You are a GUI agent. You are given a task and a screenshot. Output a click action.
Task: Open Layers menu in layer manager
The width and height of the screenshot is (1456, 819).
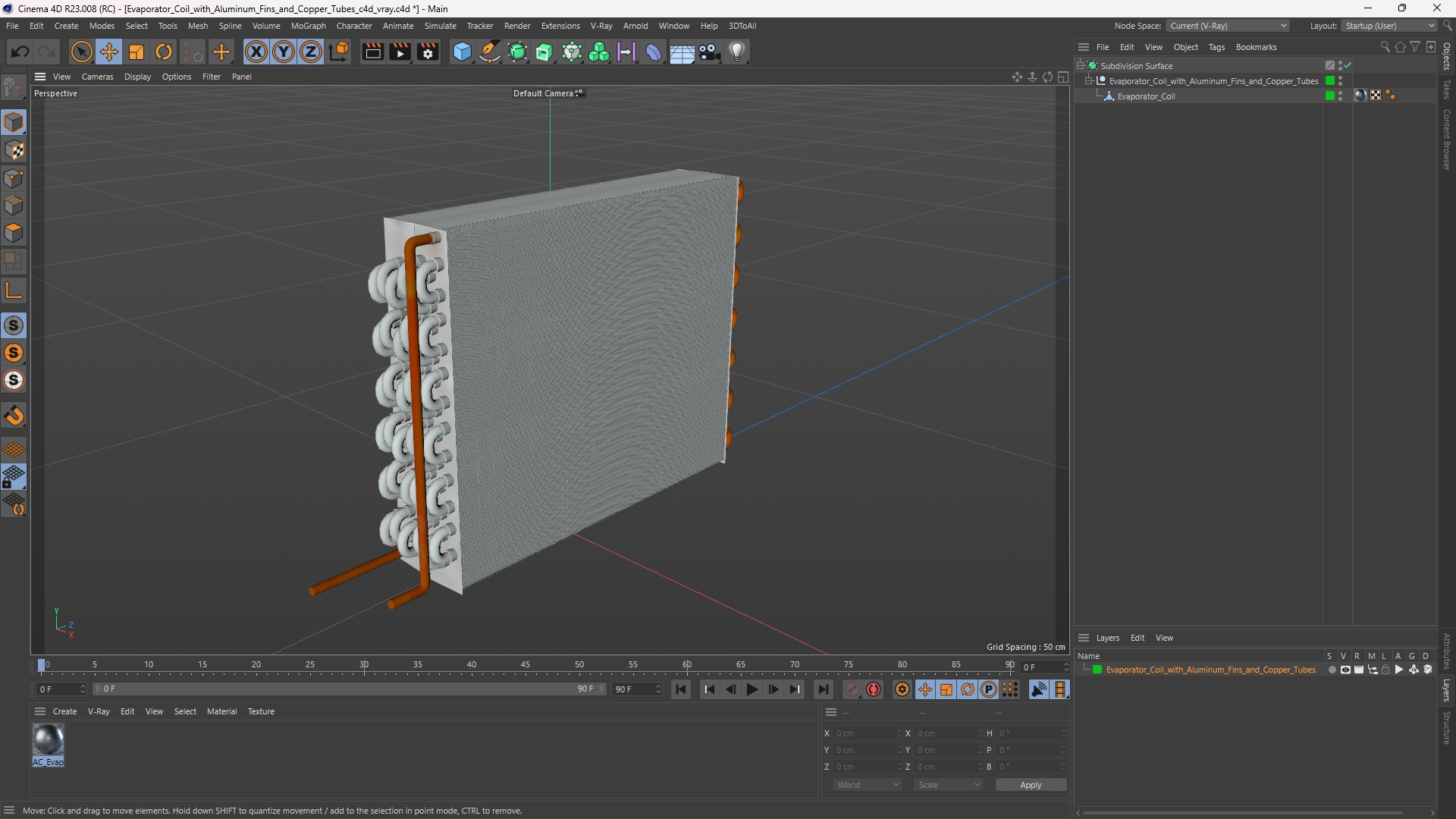point(1107,638)
